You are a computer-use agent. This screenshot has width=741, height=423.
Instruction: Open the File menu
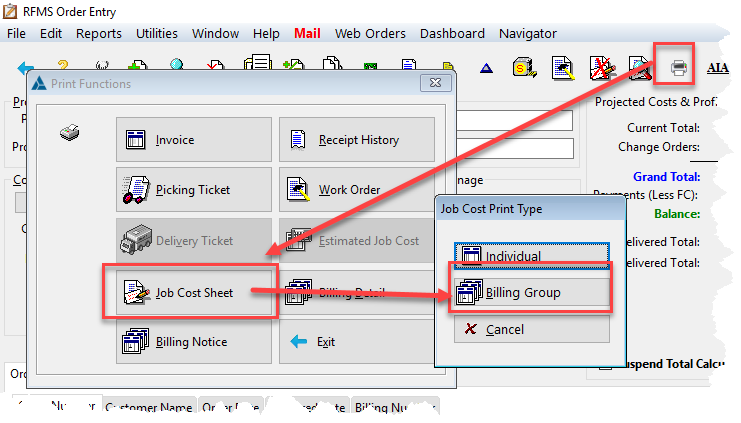(x=17, y=34)
